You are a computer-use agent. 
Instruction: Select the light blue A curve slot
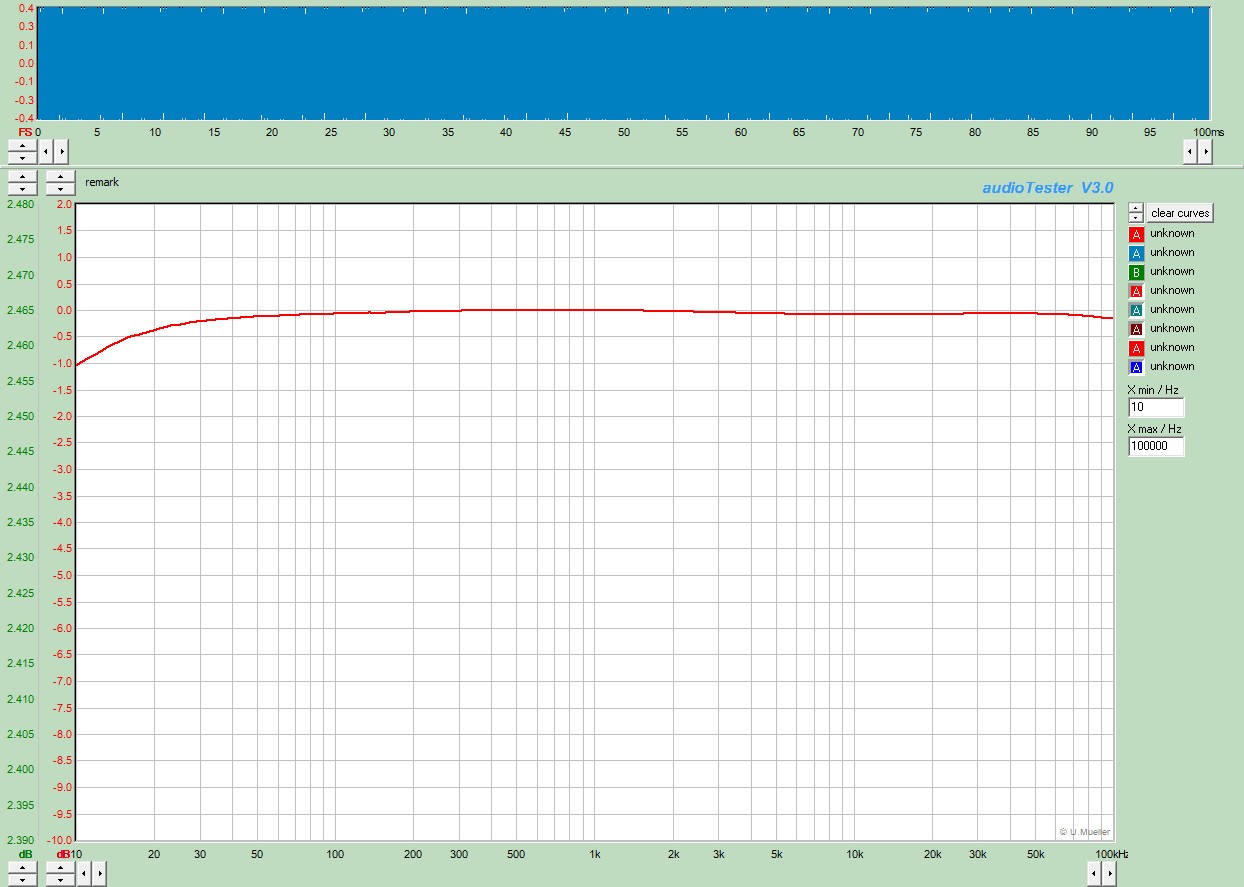pyautogui.click(x=1136, y=253)
